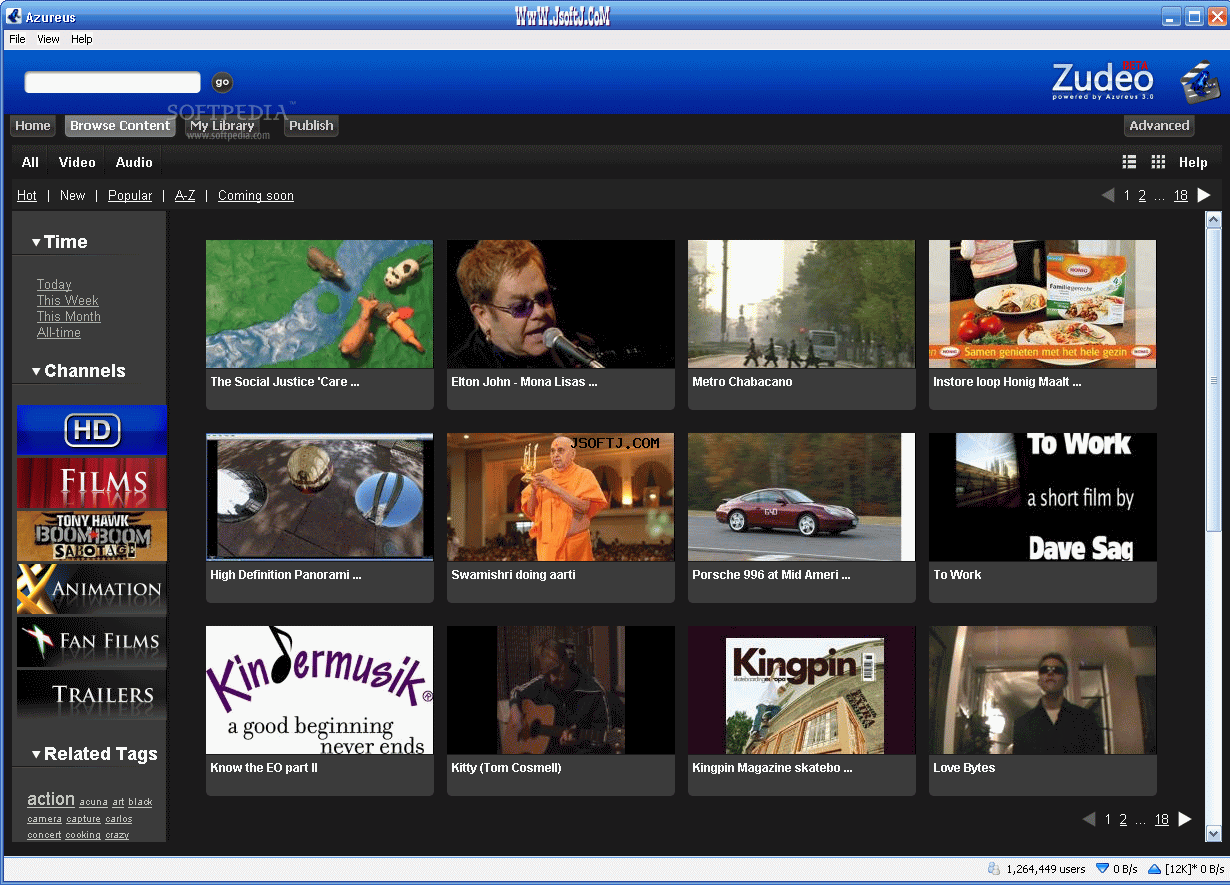Sort alphabetically with A-Z link
This screenshot has height=885, width=1230.
pyautogui.click(x=185, y=196)
